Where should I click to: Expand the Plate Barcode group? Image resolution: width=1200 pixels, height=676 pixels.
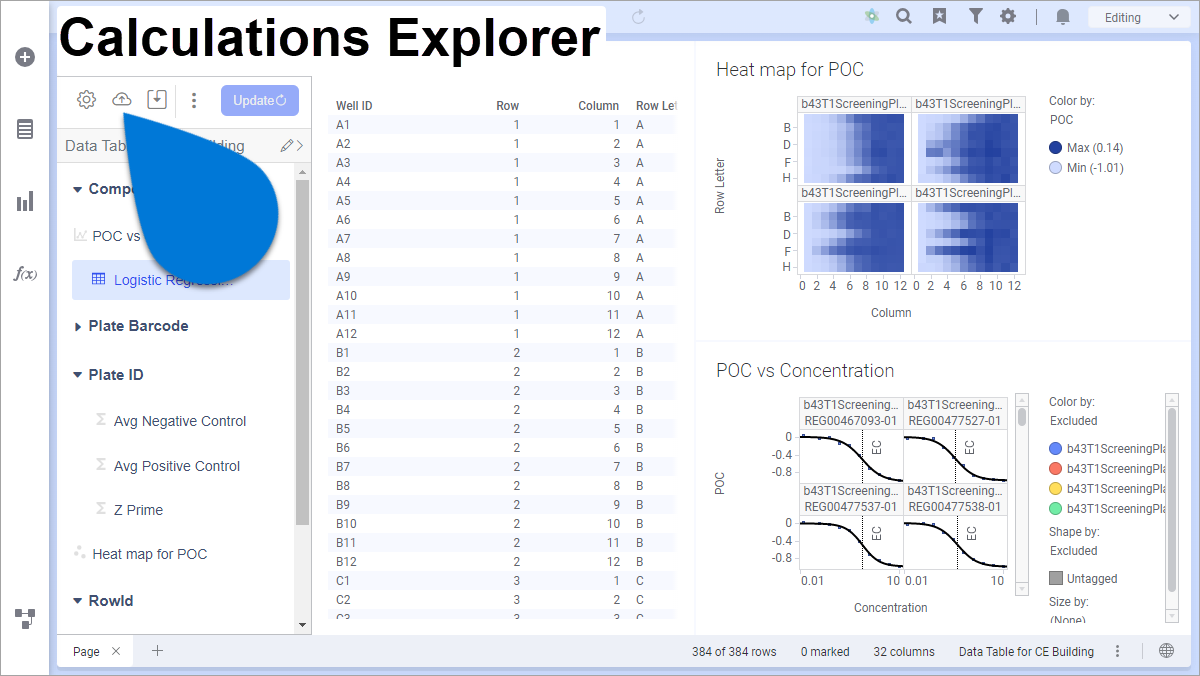(x=78, y=326)
